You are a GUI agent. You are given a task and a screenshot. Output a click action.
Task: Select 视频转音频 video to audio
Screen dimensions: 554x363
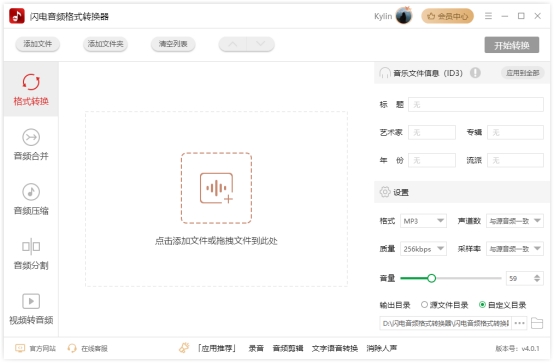31,309
